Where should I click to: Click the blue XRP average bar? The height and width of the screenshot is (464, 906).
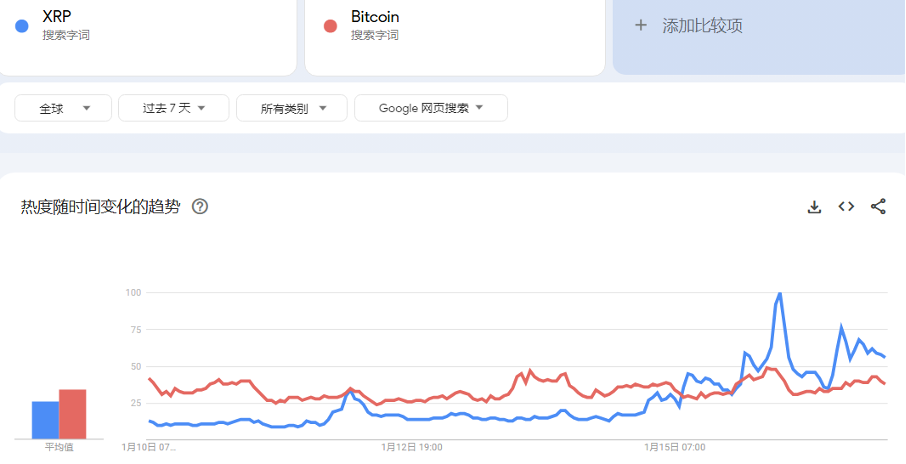45,419
